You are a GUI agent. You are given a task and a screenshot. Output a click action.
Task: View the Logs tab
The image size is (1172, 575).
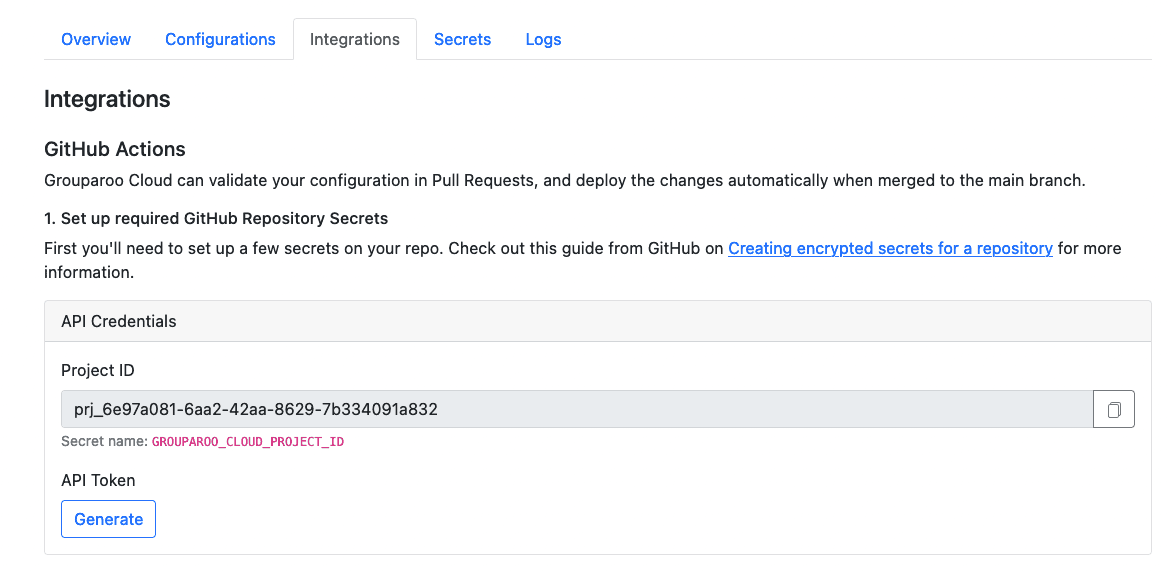(543, 39)
